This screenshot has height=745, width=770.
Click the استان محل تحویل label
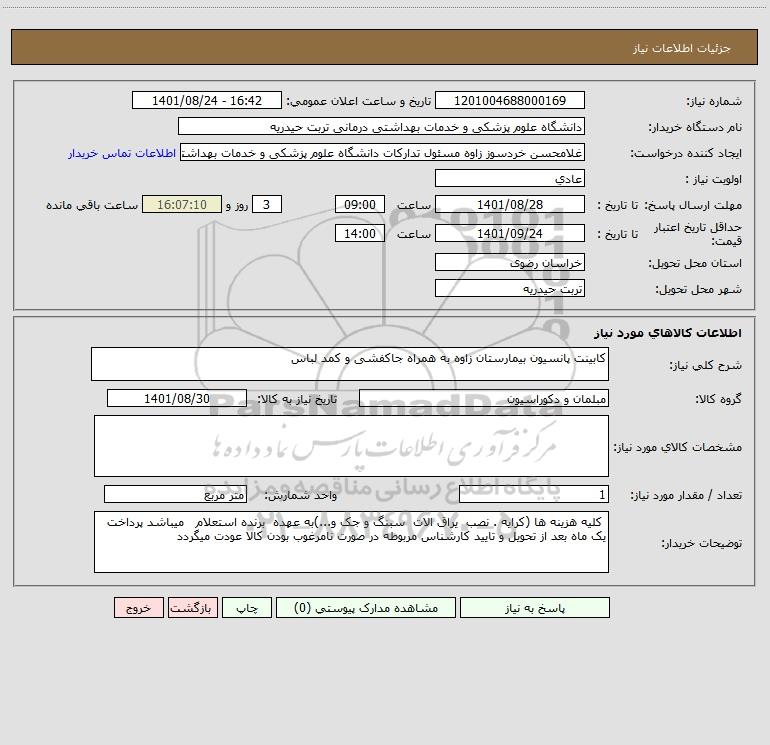tap(695, 264)
